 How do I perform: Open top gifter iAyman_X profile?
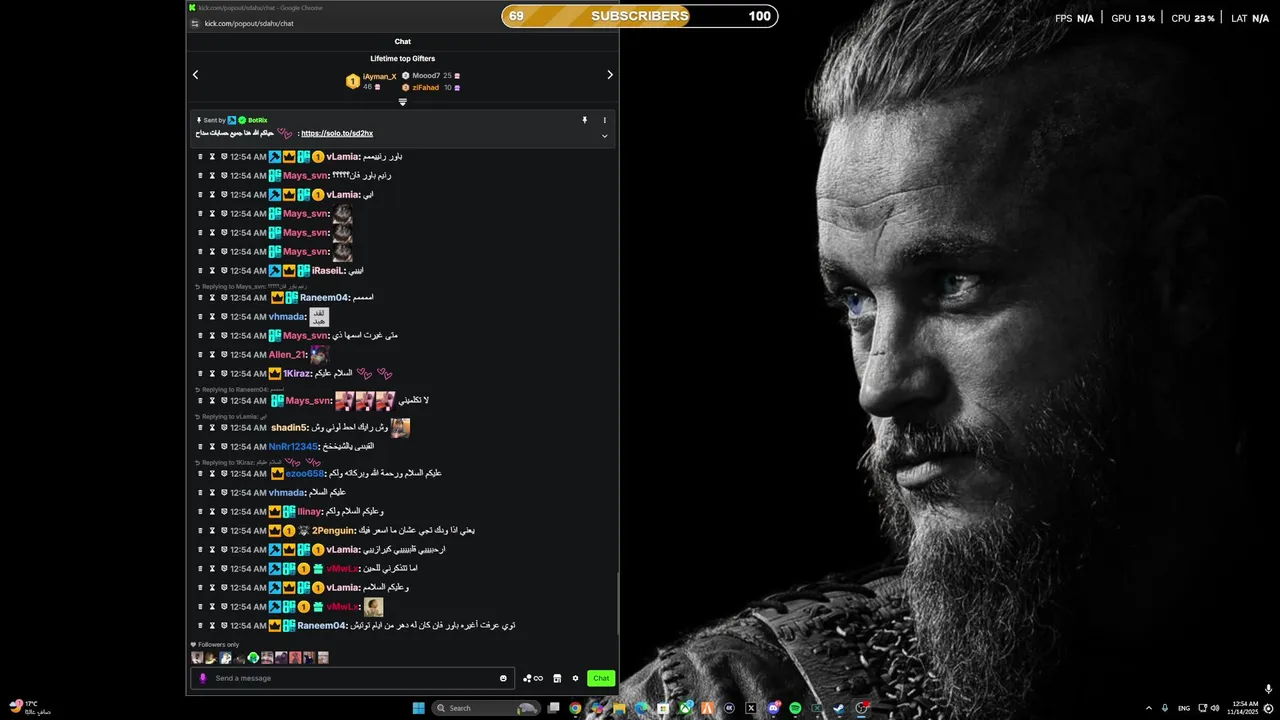click(x=380, y=76)
